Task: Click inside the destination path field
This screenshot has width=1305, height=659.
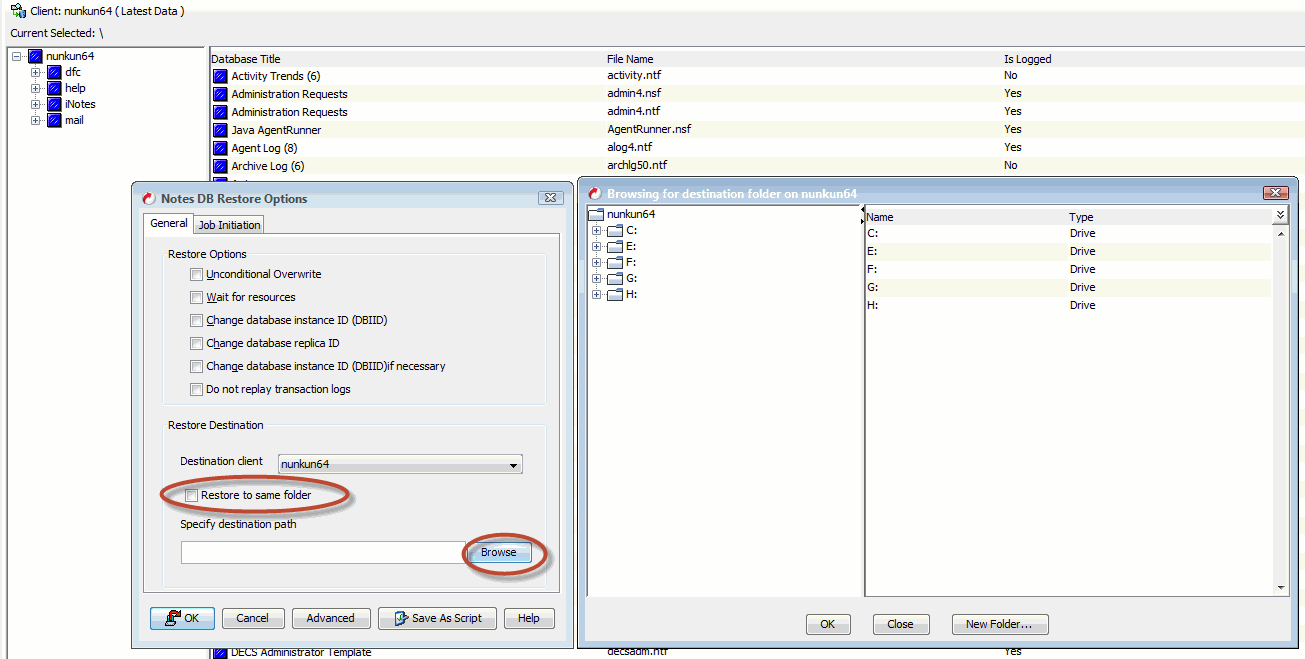Action: [320, 552]
